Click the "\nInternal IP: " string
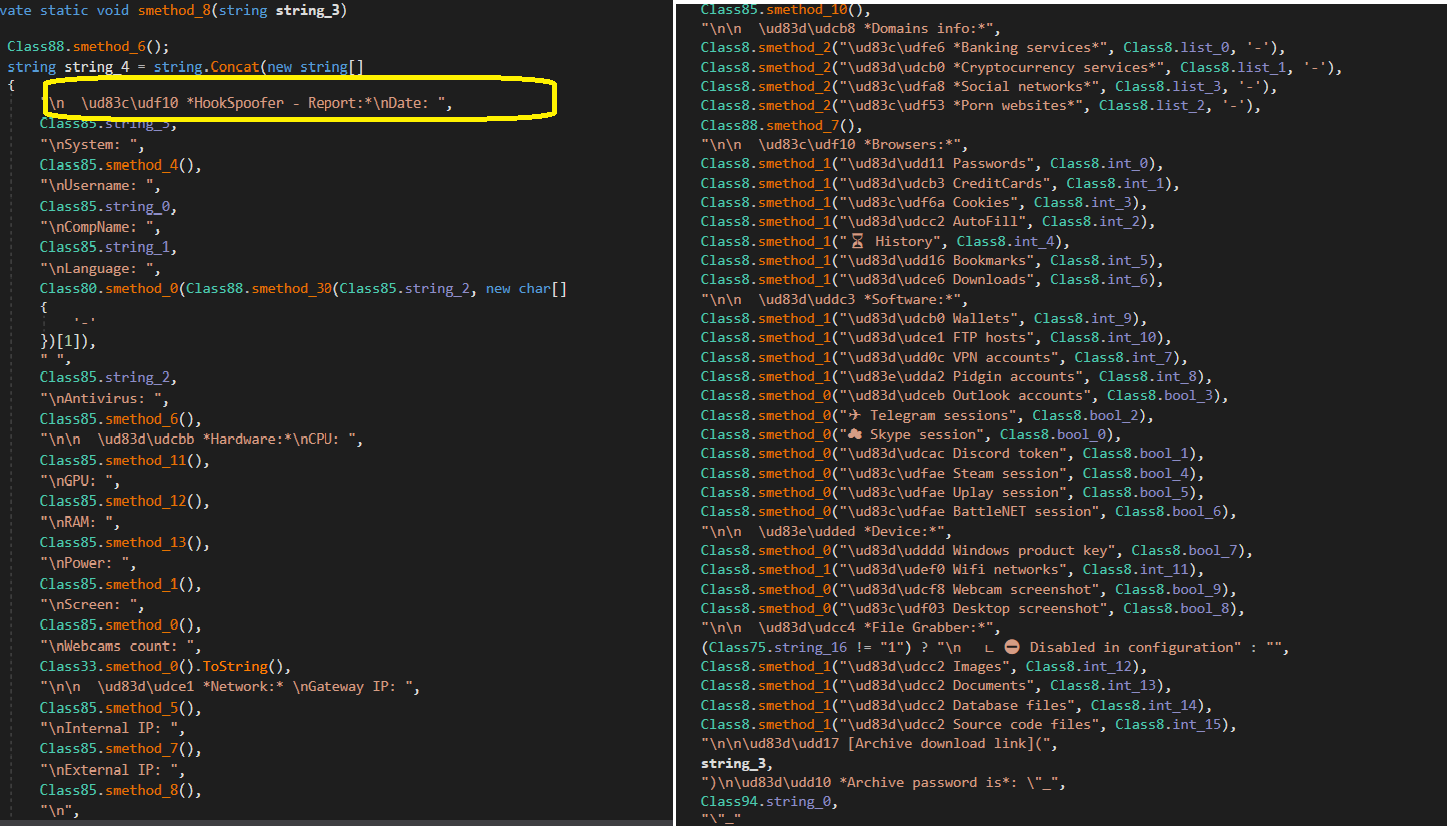 click(x=112, y=728)
